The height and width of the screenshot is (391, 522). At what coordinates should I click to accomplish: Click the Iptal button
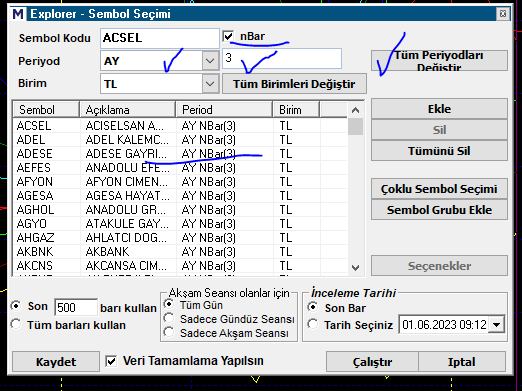[x=462, y=362]
